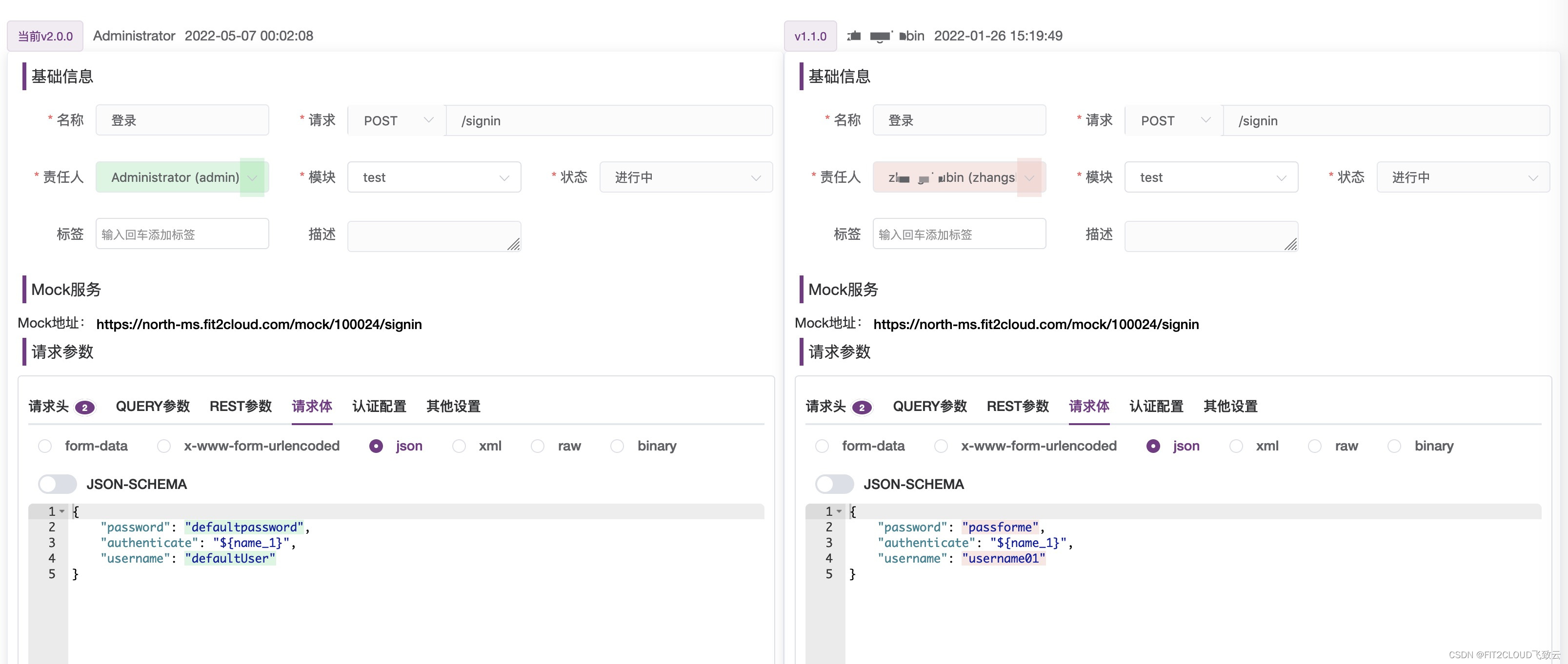Open POST method dropdown in right panel
1568x664 pixels.
pyautogui.click(x=1174, y=120)
